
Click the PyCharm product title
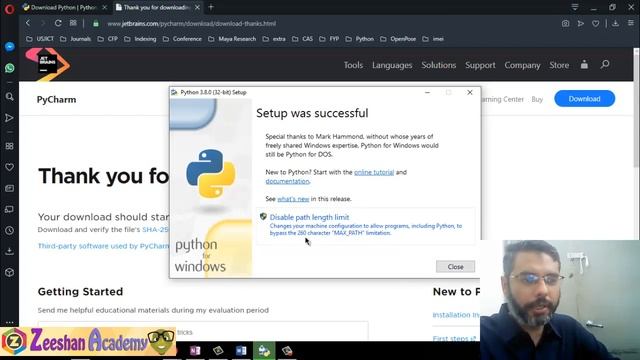56,100
